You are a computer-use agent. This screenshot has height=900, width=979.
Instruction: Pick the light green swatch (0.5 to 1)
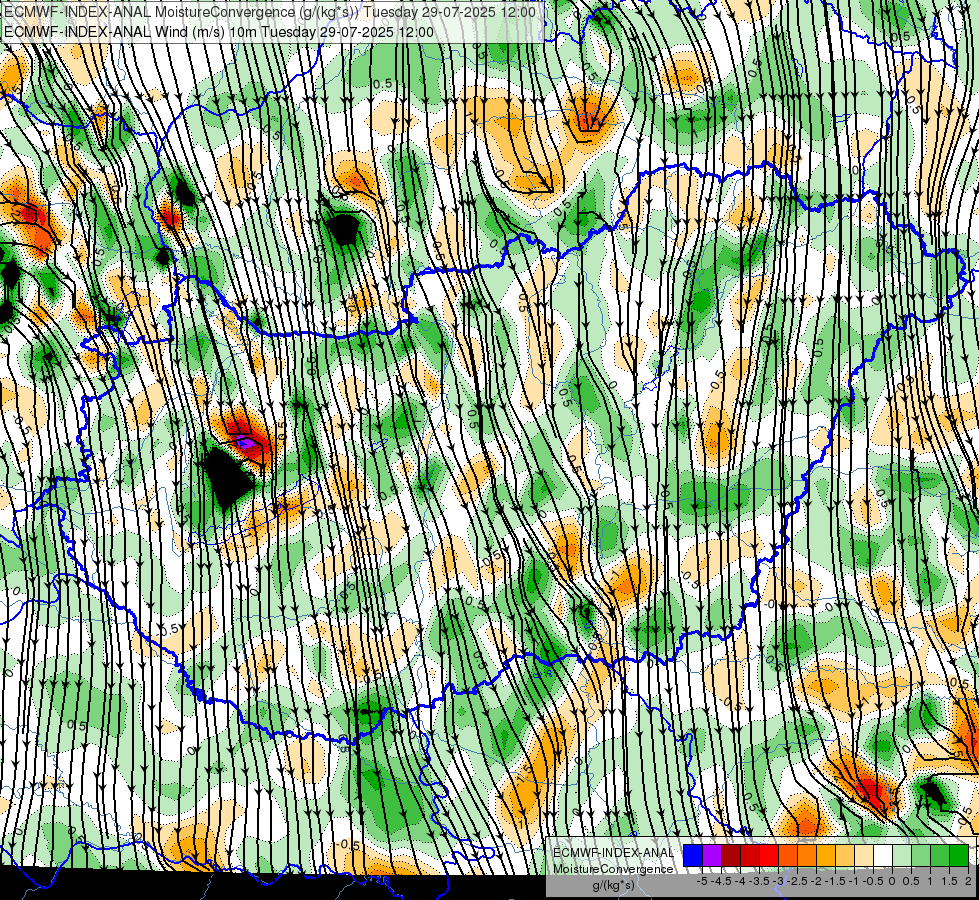[921, 855]
